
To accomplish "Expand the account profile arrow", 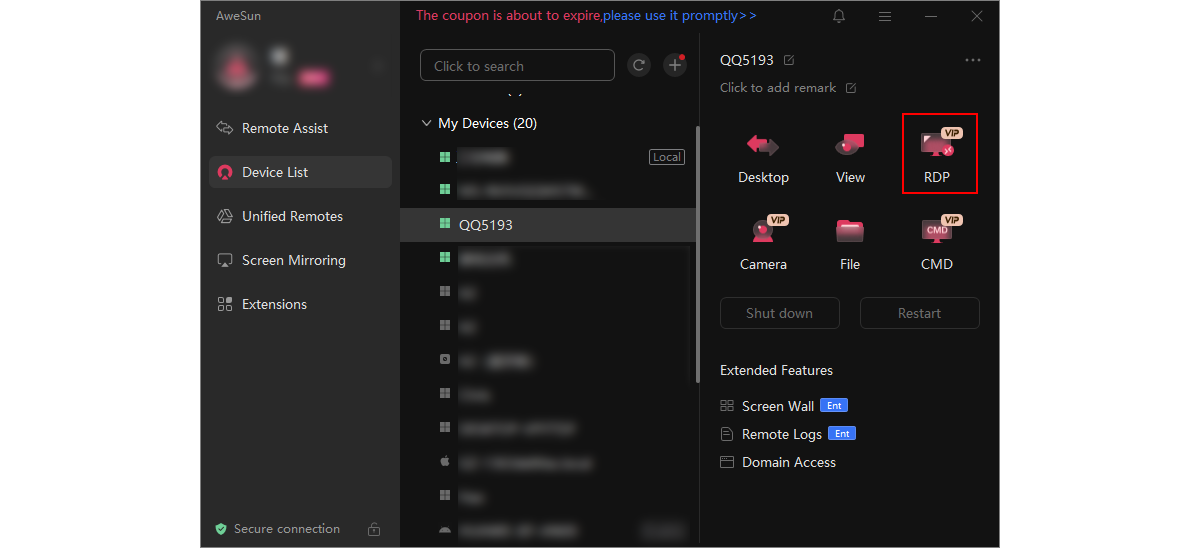I will pyautogui.click(x=379, y=66).
